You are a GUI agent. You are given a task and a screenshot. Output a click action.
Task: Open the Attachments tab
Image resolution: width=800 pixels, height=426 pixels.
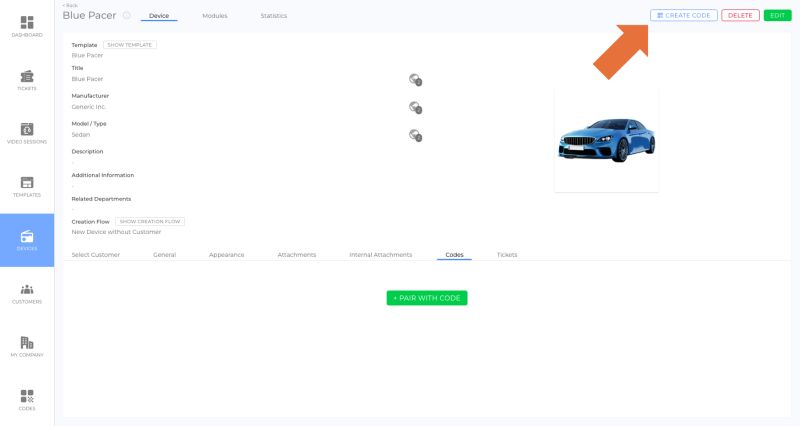click(297, 255)
